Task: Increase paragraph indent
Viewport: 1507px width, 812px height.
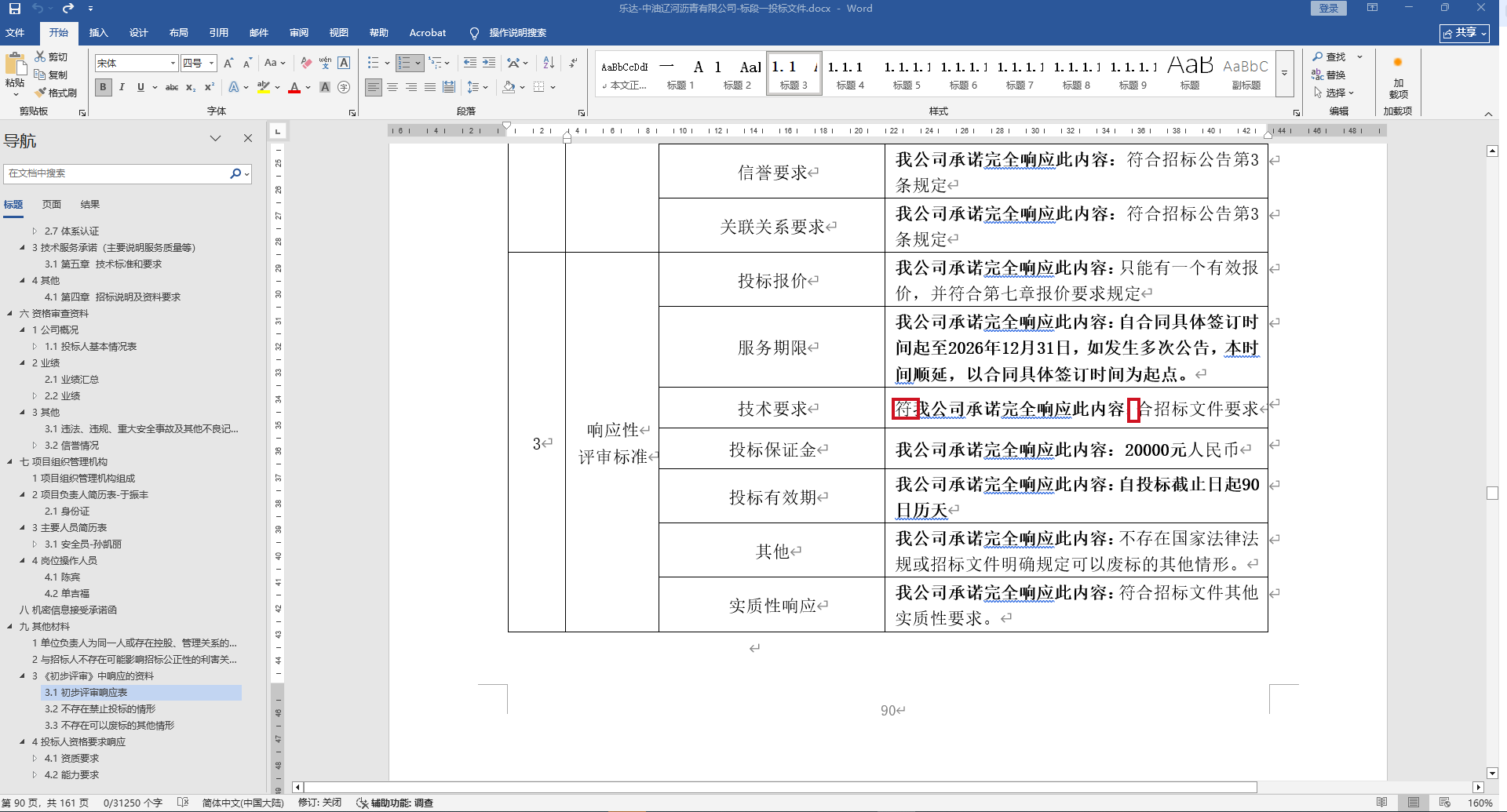Action: click(489, 63)
